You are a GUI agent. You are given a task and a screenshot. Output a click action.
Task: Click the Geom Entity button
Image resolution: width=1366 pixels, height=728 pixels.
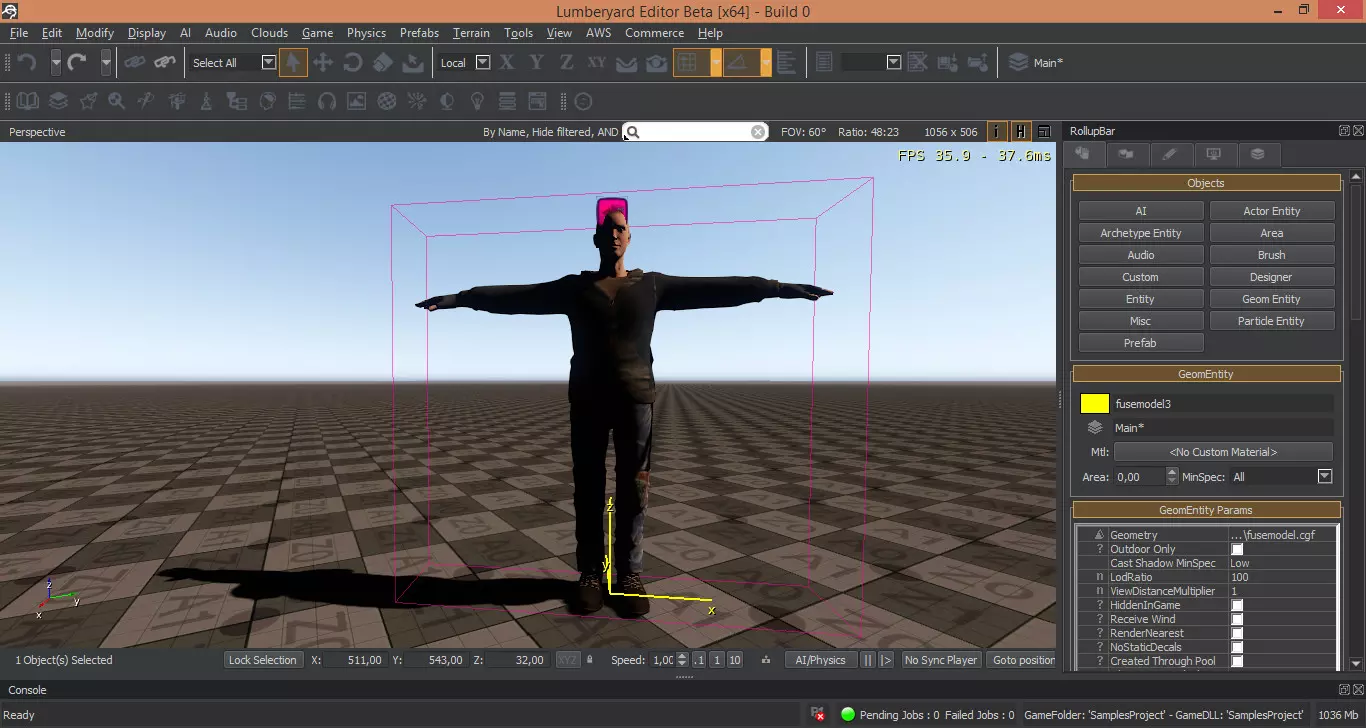tap(1271, 299)
